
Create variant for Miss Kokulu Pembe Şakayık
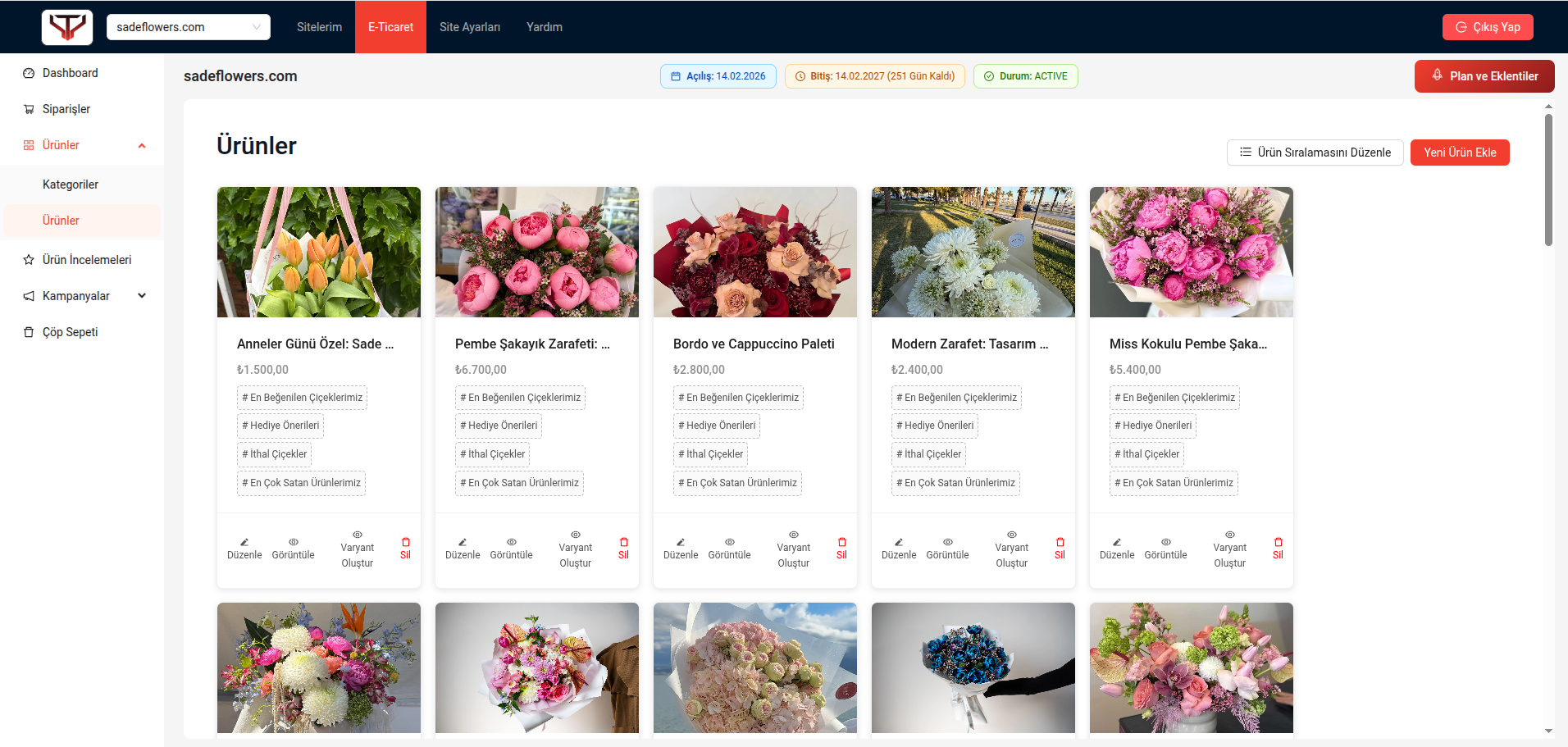(x=1230, y=549)
